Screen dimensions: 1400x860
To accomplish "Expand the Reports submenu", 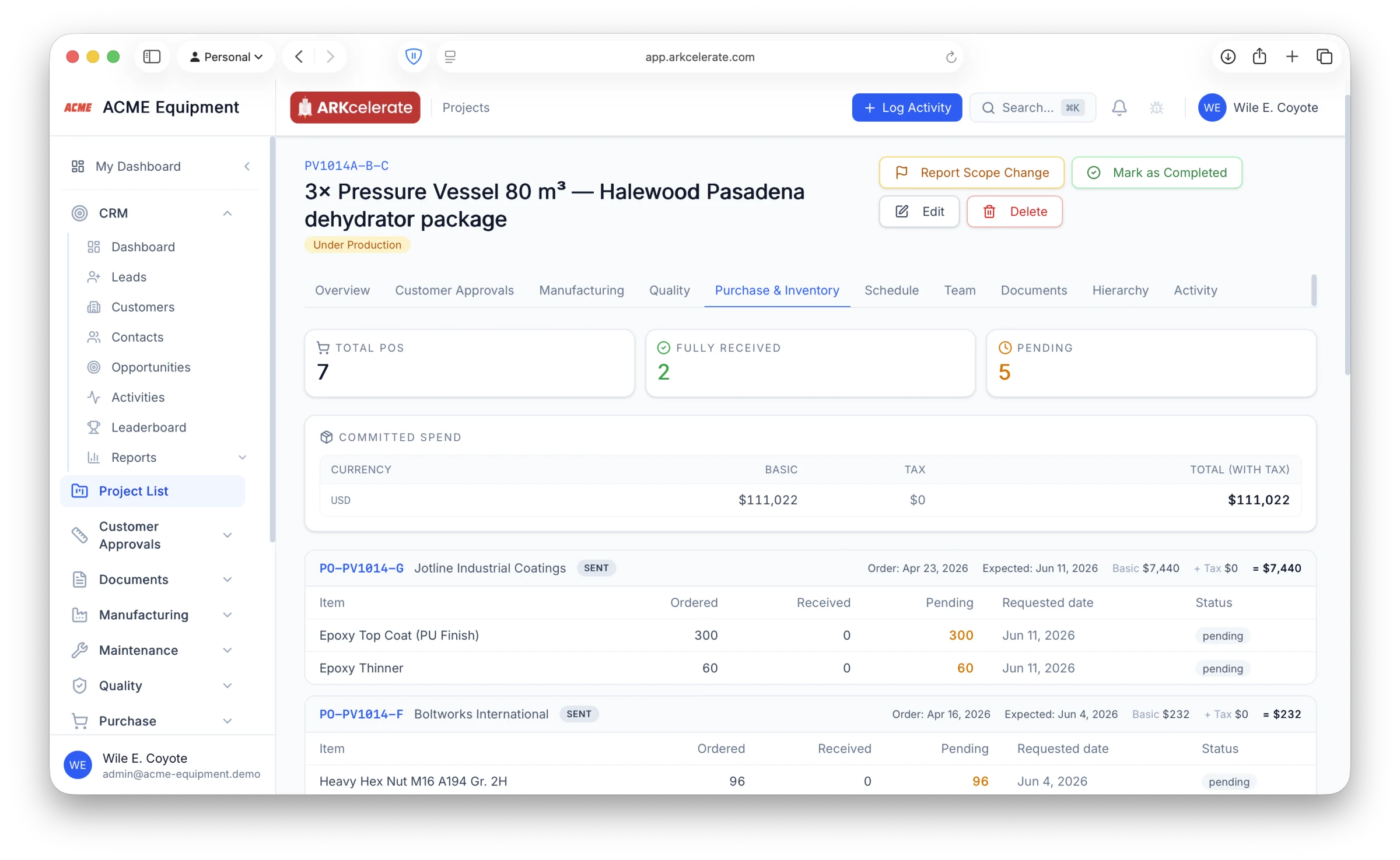I will pyautogui.click(x=242, y=458).
